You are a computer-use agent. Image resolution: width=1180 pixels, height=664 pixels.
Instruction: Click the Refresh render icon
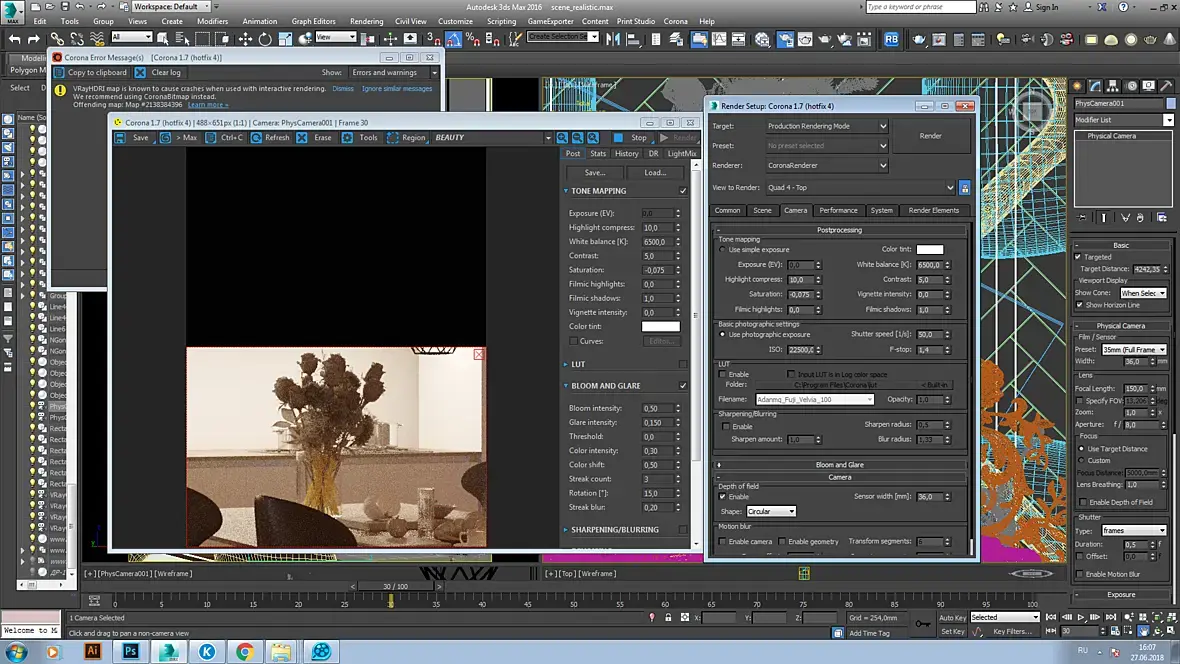tap(256, 138)
